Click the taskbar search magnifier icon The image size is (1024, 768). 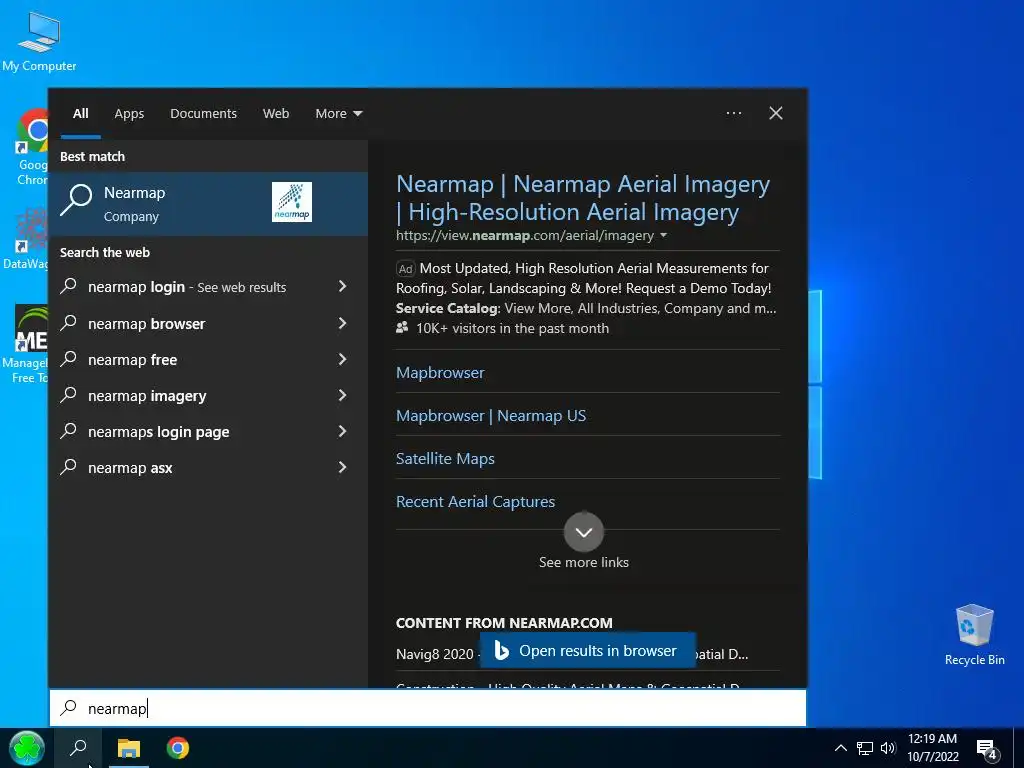click(78, 748)
